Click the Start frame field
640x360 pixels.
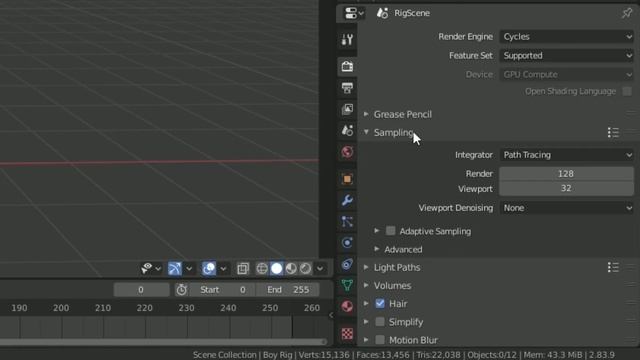pyautogui.click(x=223, y=290)
